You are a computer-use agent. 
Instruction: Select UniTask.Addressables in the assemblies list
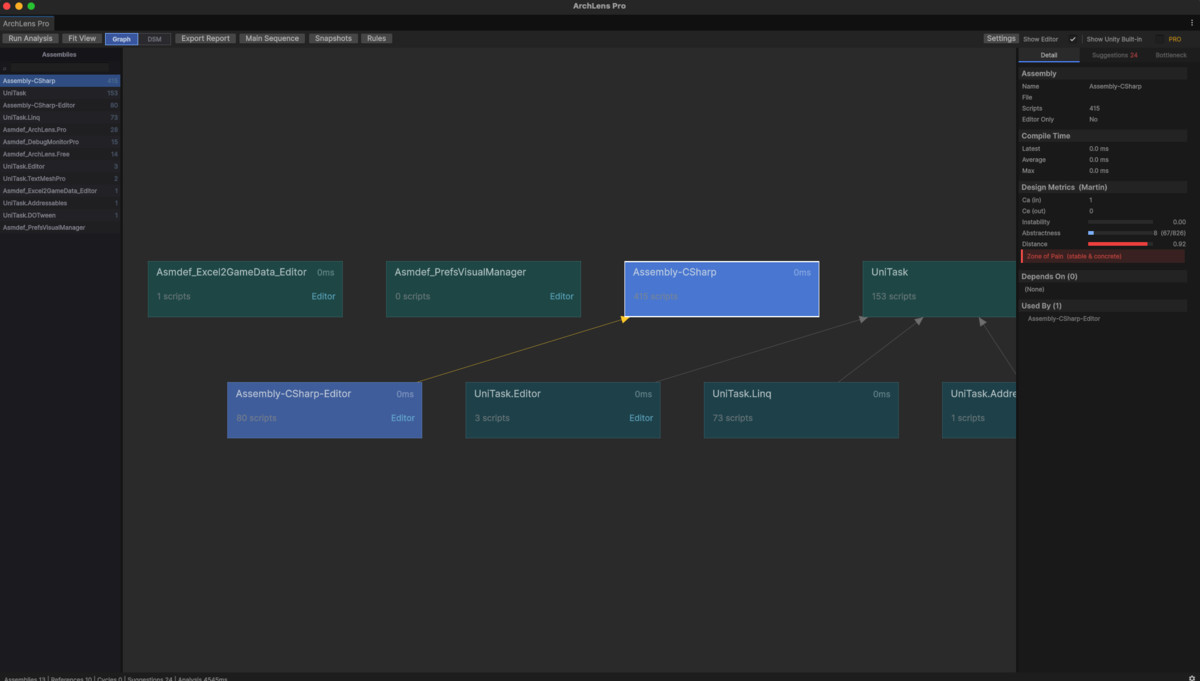60,203
